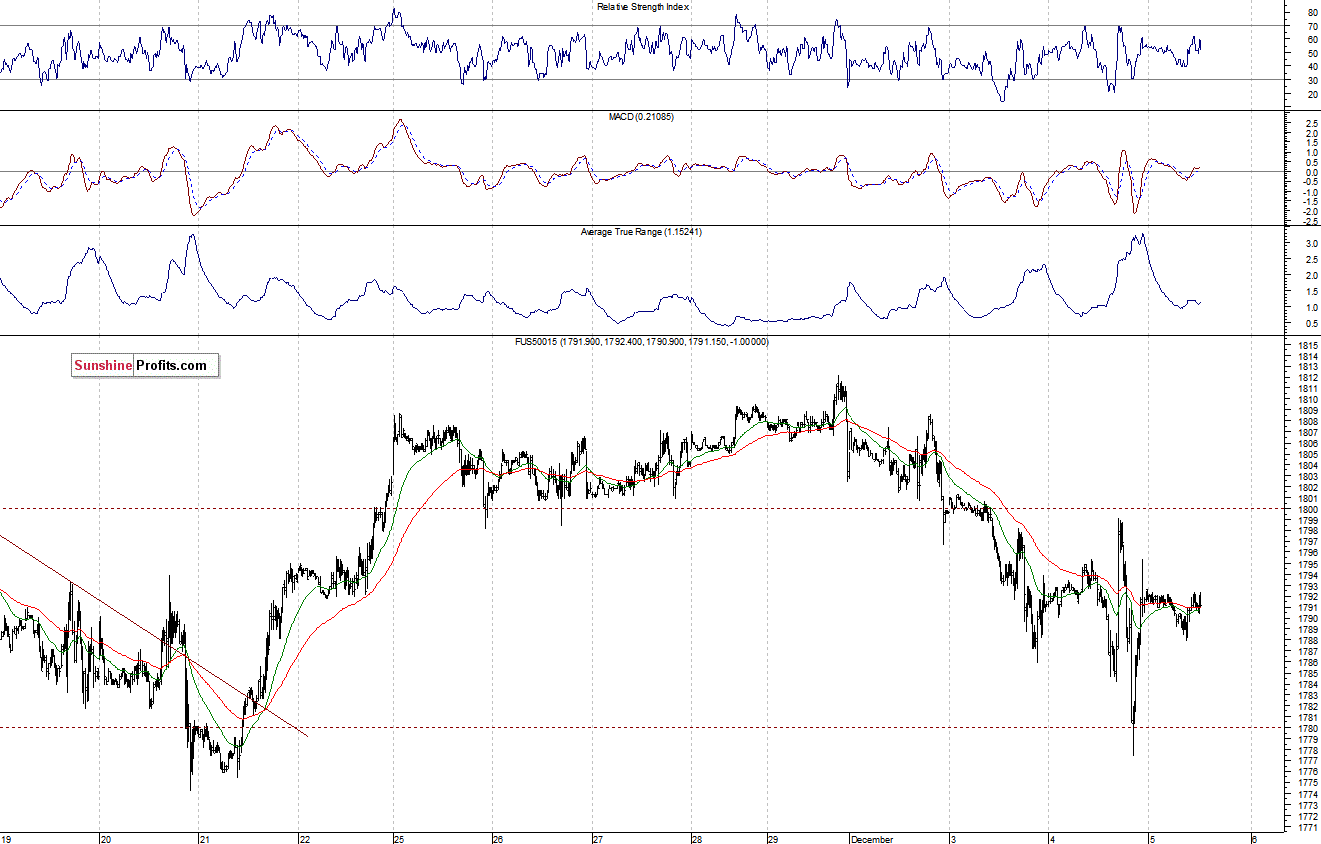Click the Average True Range axis value 1.5

click(x=1311, y=291)
